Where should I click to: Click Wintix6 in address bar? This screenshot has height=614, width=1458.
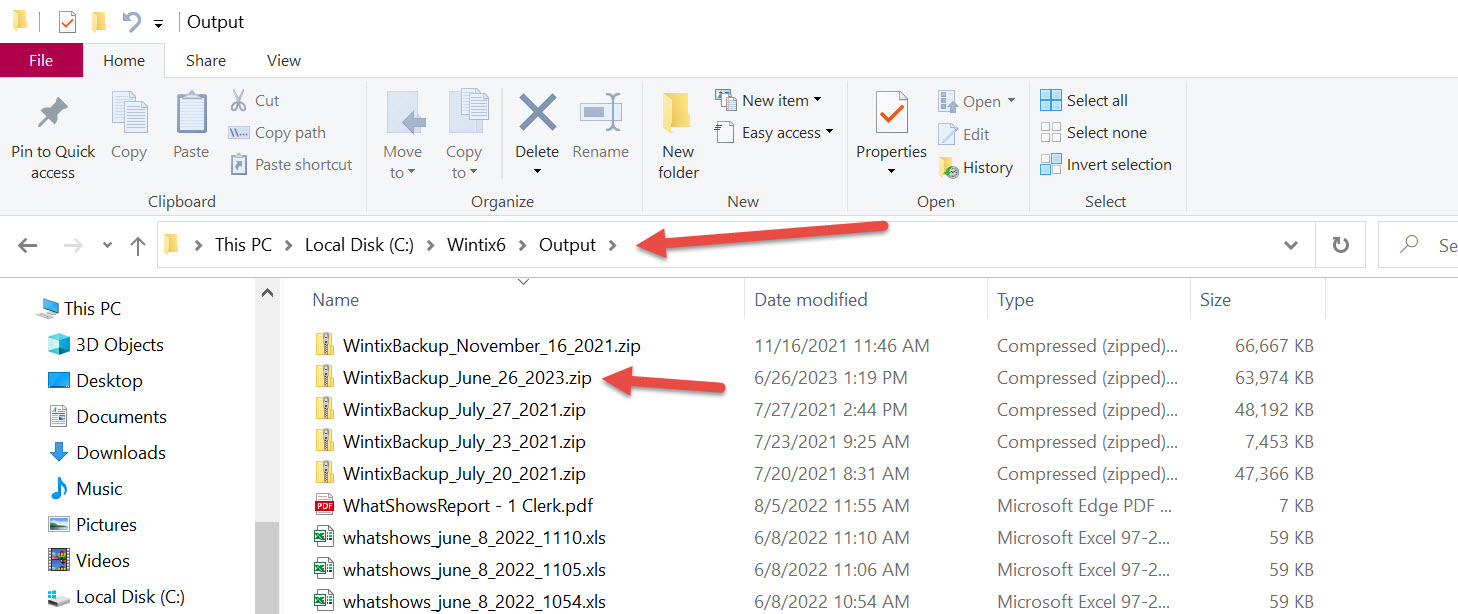tap(478, 245)
